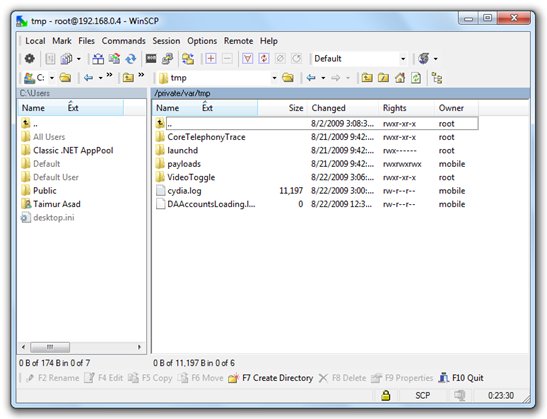The height and width of the screenshot is (419, 547).
Task: Open Preferences gear icon in toolbar
Action: point(30,59)
